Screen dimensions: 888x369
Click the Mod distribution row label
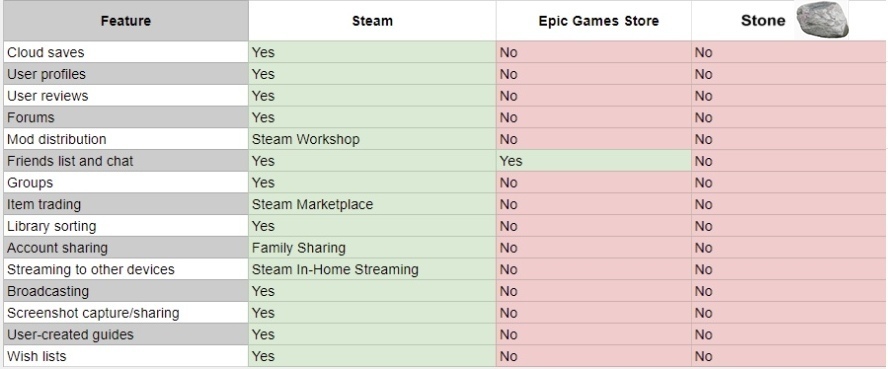tap(126, 139)
